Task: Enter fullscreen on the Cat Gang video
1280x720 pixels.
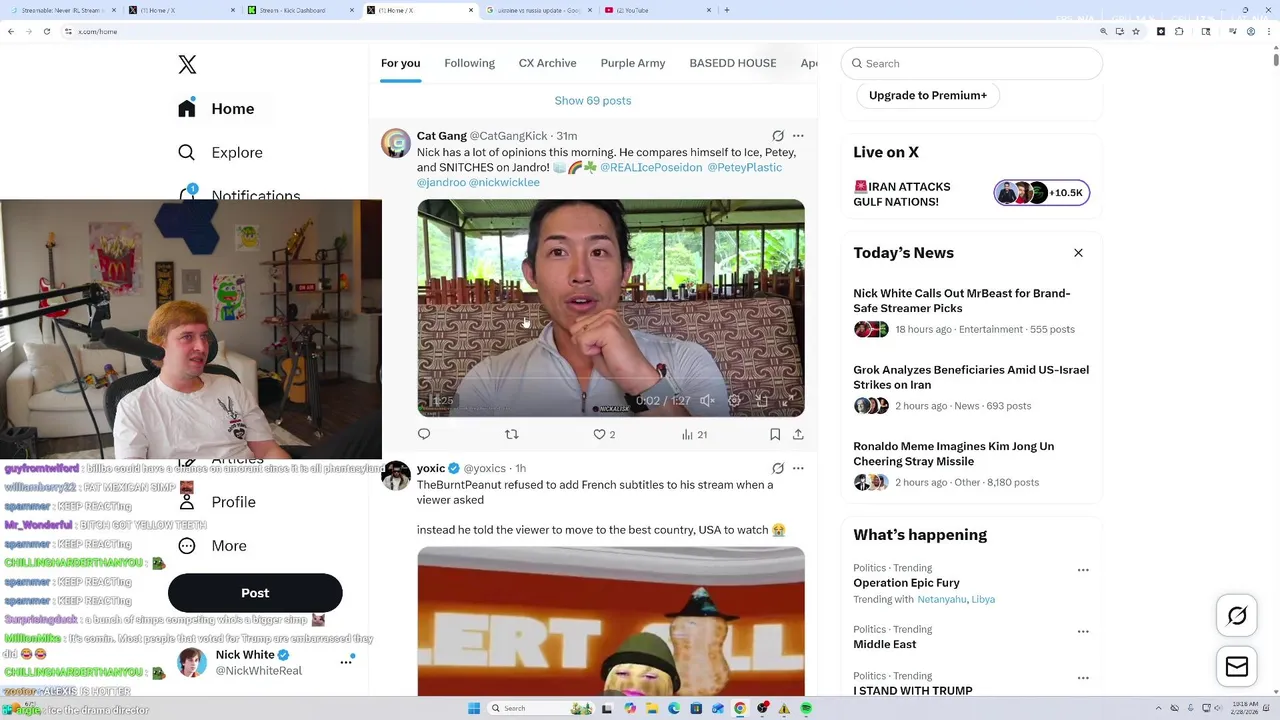Action: (788, 401)
